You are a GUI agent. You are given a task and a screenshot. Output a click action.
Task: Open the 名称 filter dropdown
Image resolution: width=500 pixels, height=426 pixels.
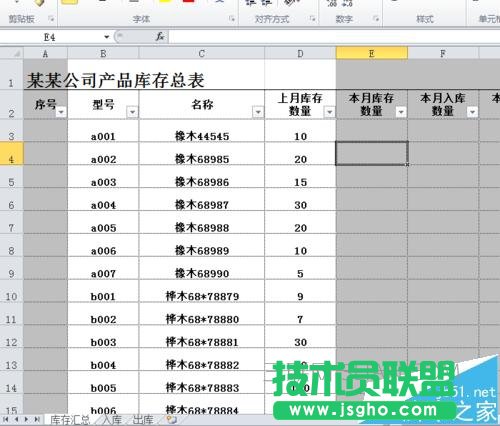click(x=258, y=112)
